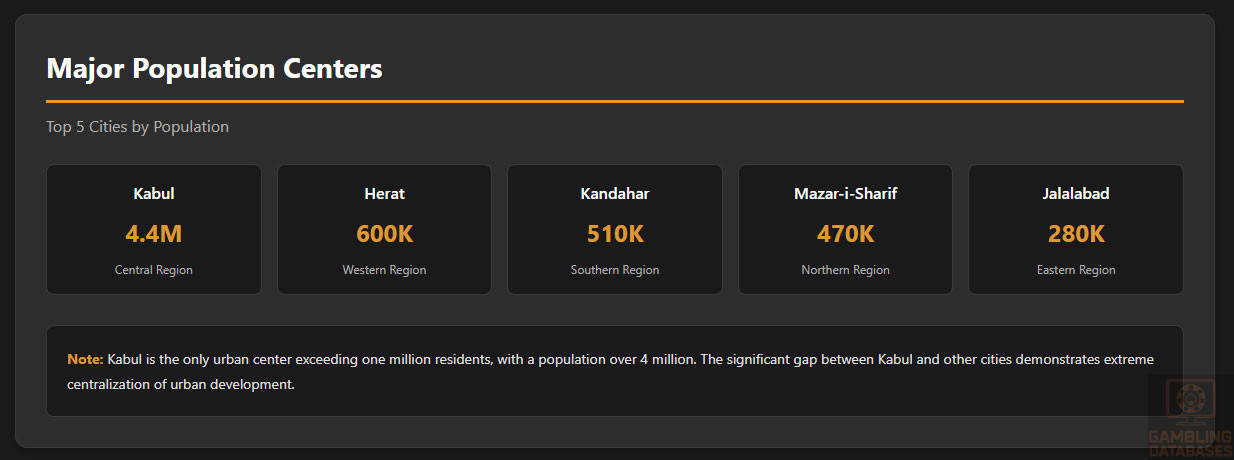1234x460 pixels.
Task: Click the Major Population Centers heading
Action: [214, 69]
